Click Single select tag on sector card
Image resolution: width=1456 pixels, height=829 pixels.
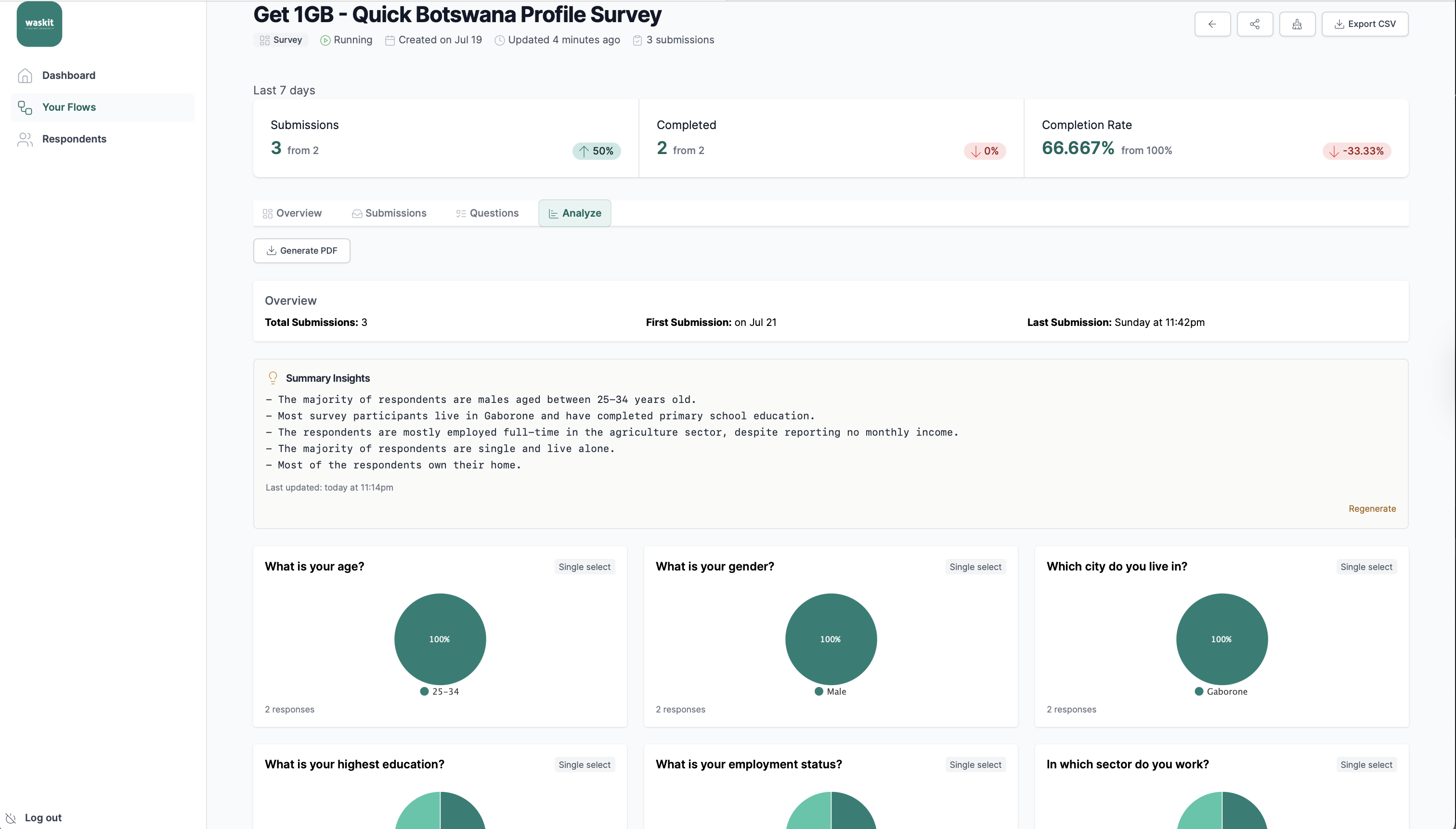click(1366, 764)
